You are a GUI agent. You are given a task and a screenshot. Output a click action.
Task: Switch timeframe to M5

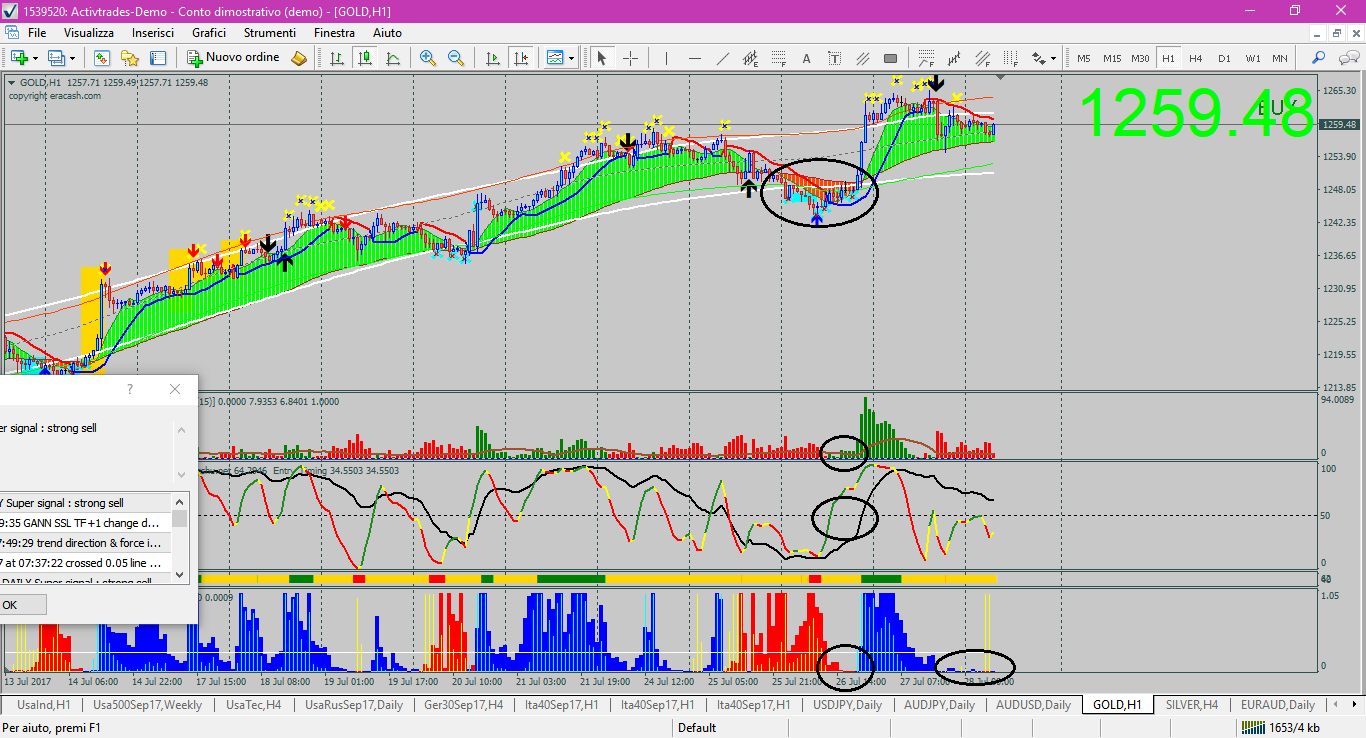1084,58
